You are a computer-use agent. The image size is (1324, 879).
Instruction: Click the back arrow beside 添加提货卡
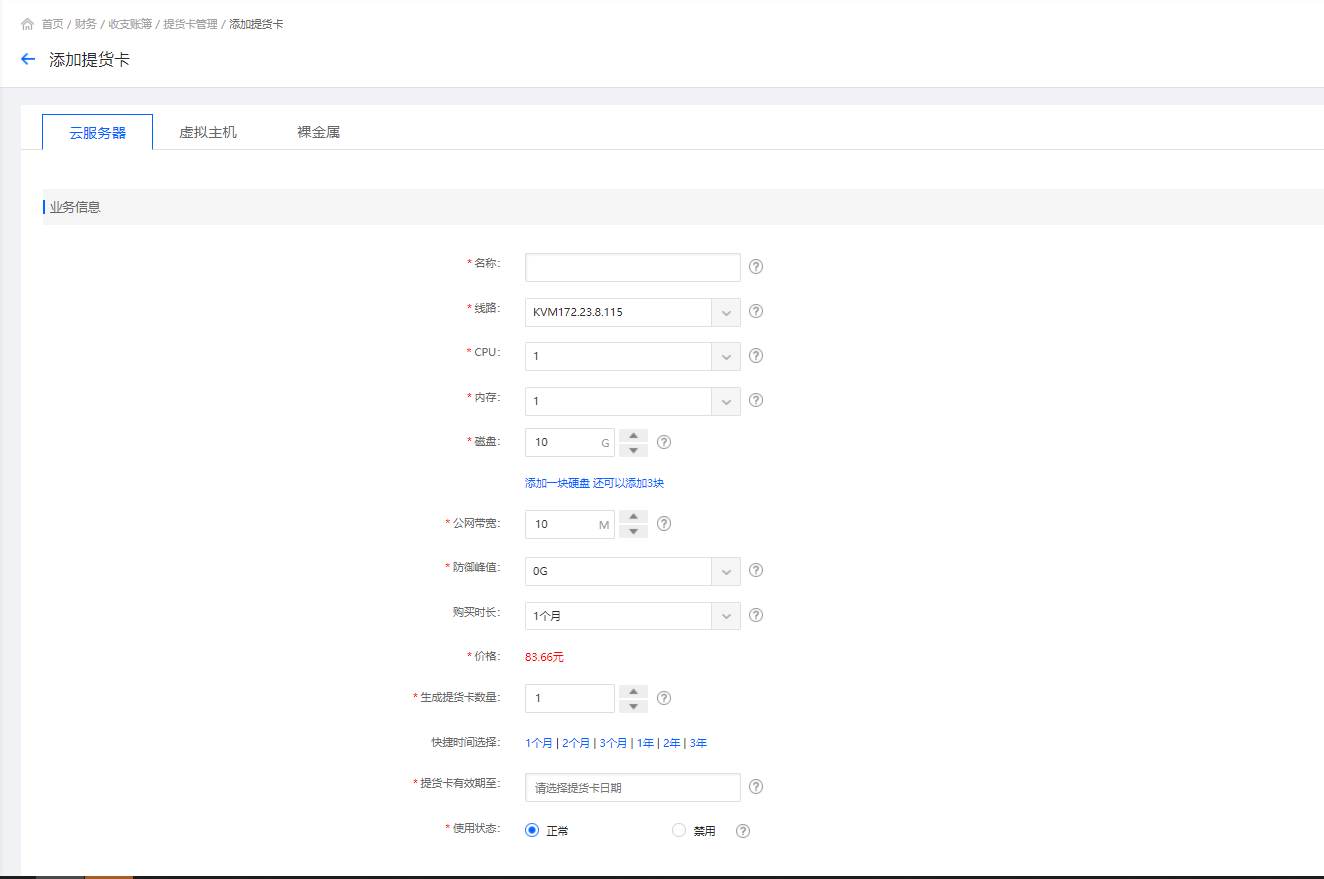[x=28, y=60]
